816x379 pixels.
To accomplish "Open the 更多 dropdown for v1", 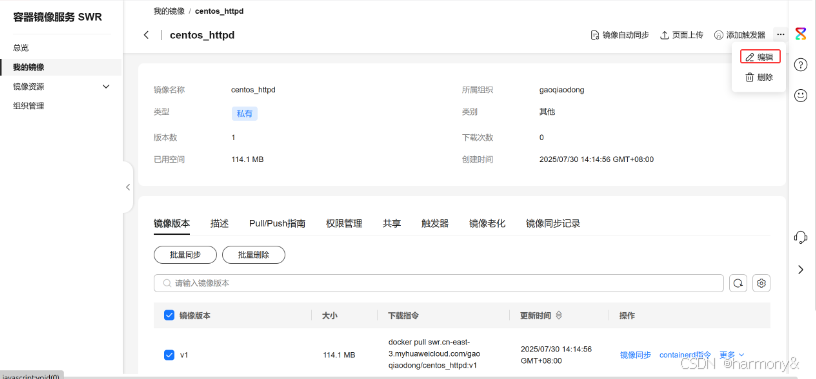I will point(732,355).
